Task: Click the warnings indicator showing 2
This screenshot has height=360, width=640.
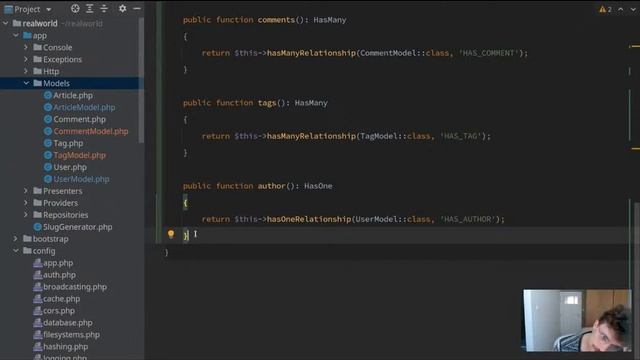Action: 605,9
